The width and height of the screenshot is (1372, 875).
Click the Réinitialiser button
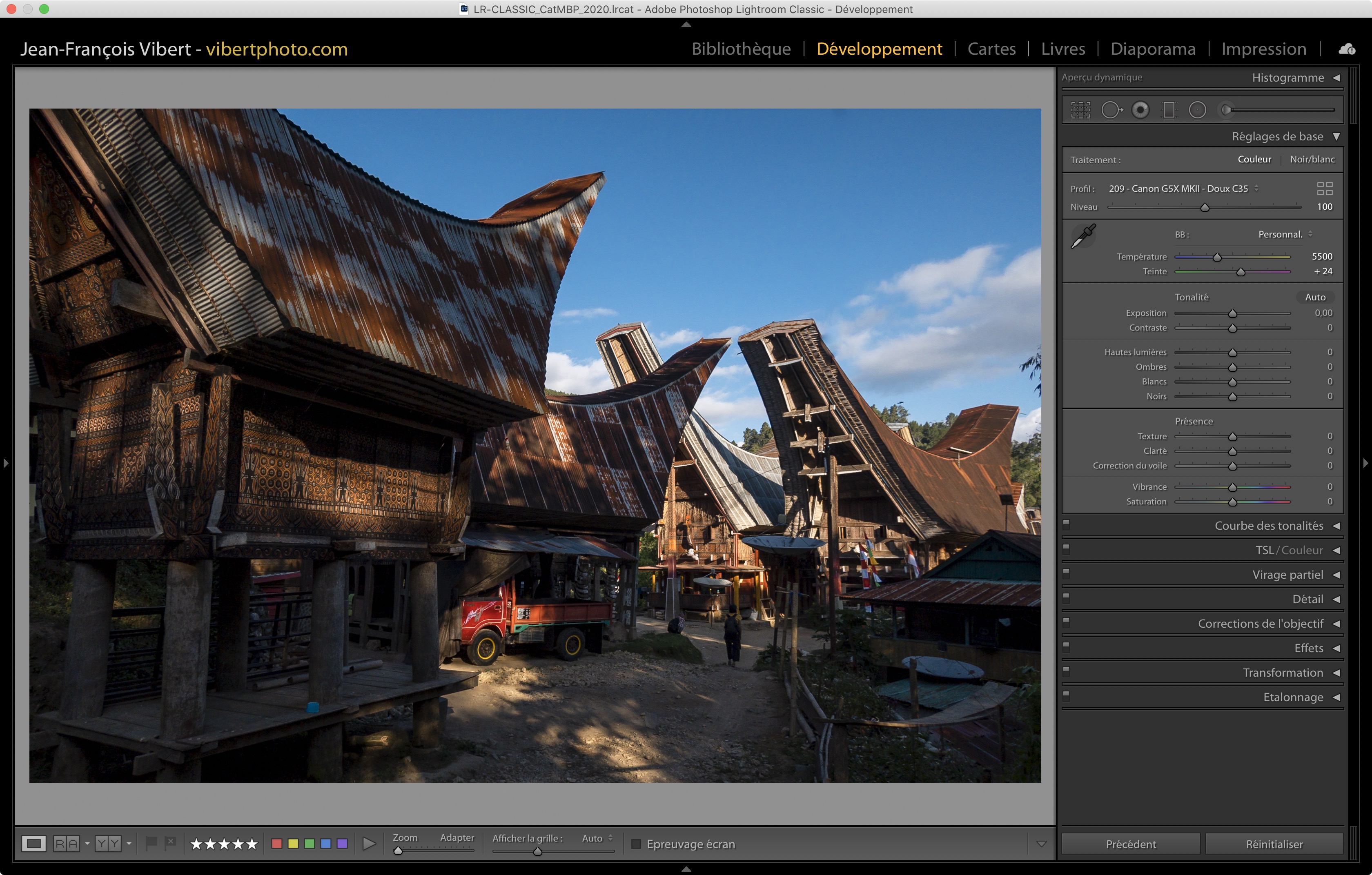click(1274, 844)
